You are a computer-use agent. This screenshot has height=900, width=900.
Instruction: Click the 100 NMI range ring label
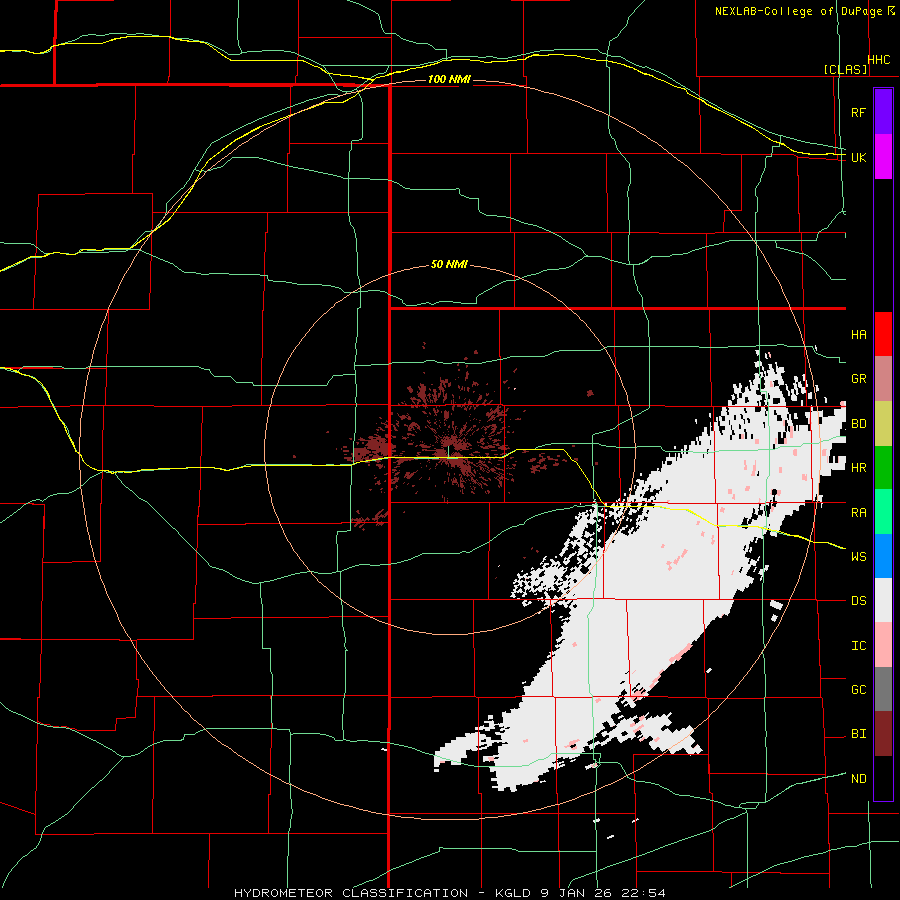(x=449, y=79)
